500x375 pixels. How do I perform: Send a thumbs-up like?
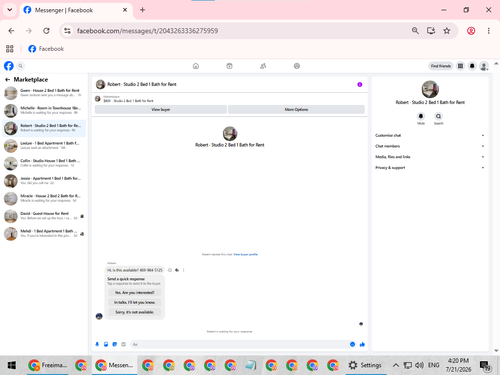pos(362,344)
